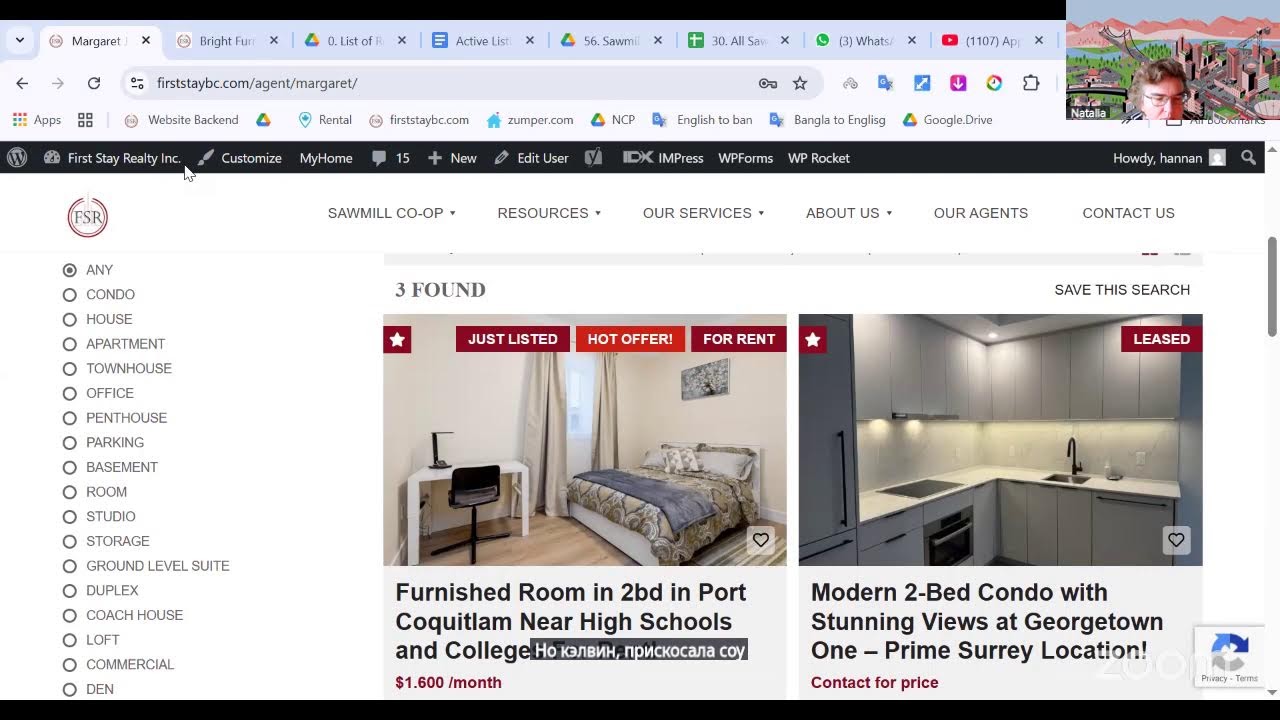Open Howdy, hannan account menu
1280x720 pixels.
pyautogui.click(x=1168, y=158)
